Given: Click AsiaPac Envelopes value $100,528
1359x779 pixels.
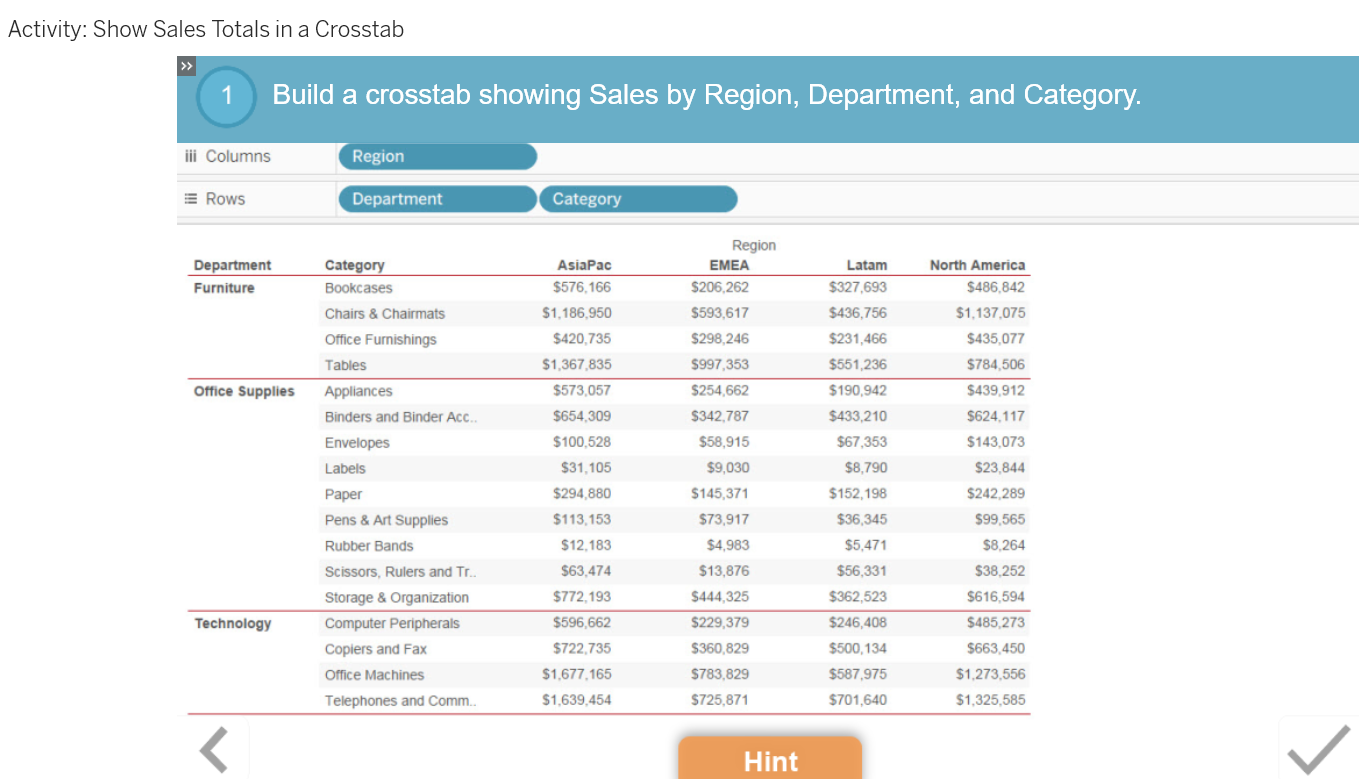Looking at the screenshot, I should point(582,443).
